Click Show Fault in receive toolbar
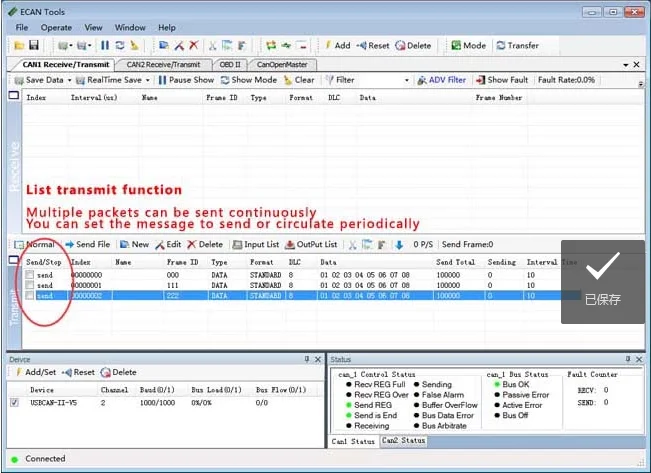 coord(503,80)
